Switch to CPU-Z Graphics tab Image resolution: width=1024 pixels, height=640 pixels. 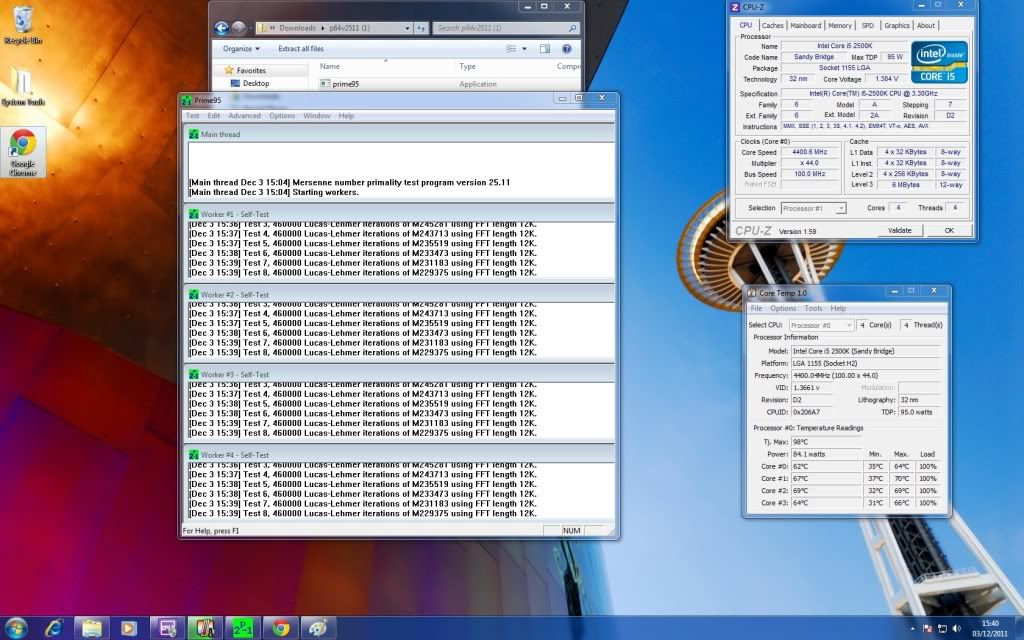click(x=897, y=25)
